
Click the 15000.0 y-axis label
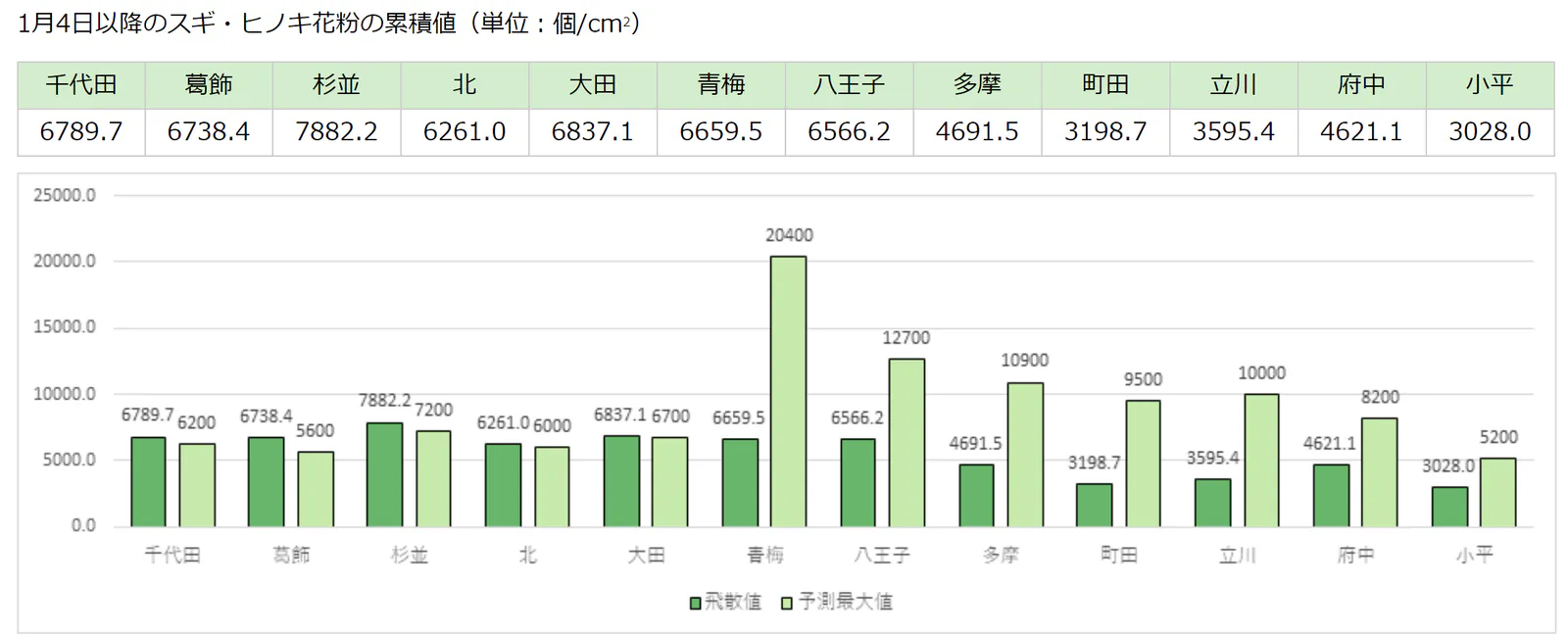65,327
